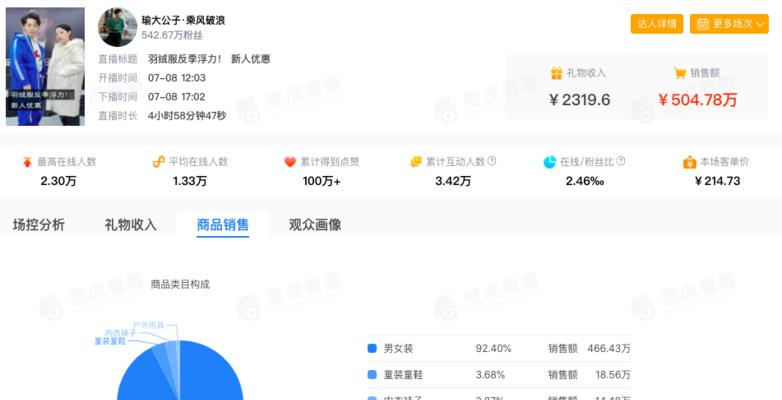
Task: Click the help icon next to 累计互动人数
Action: pyautogui.click(x=492, y=161)
